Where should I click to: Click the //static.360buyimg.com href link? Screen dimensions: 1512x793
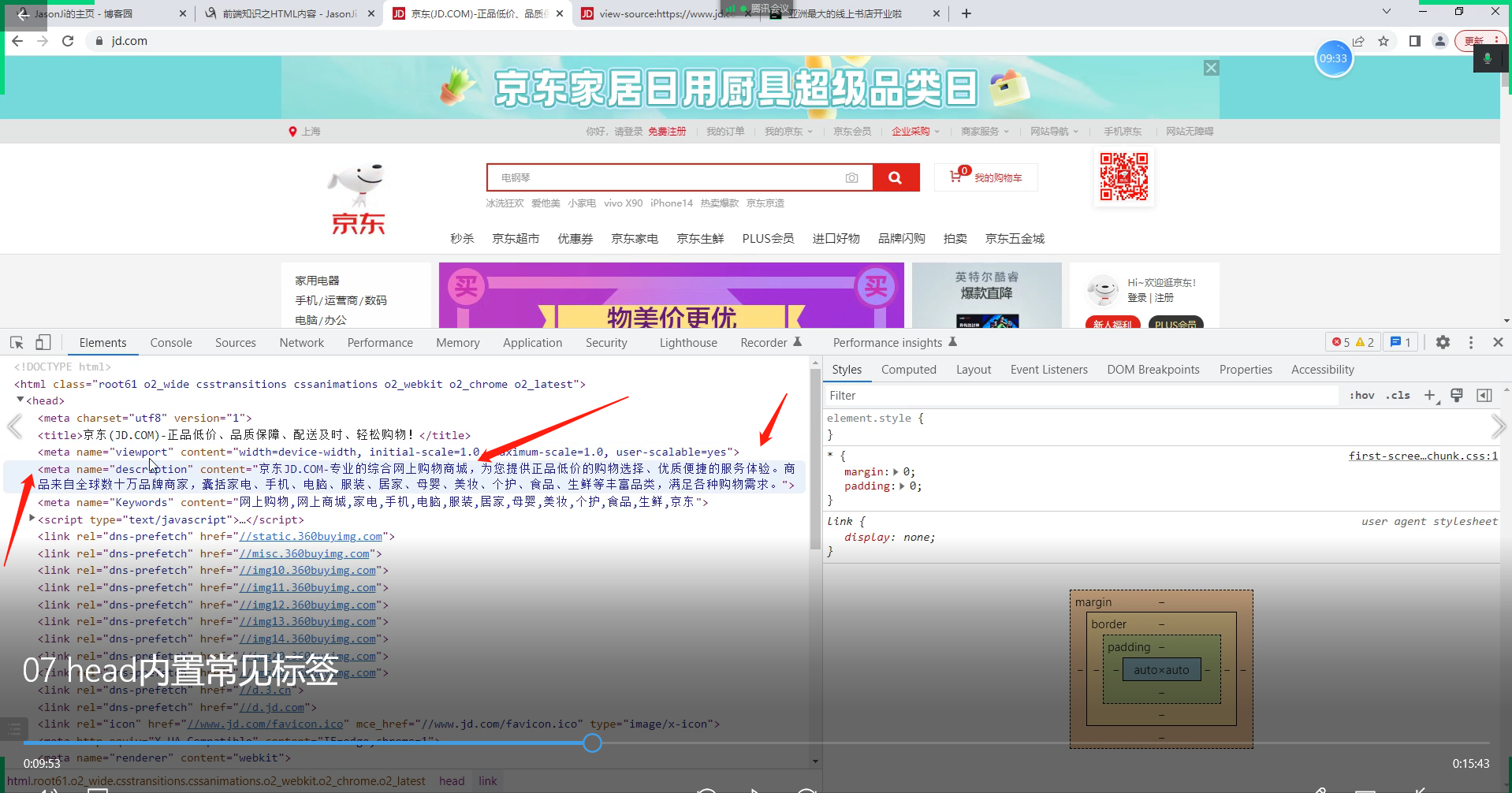(311, 537)
